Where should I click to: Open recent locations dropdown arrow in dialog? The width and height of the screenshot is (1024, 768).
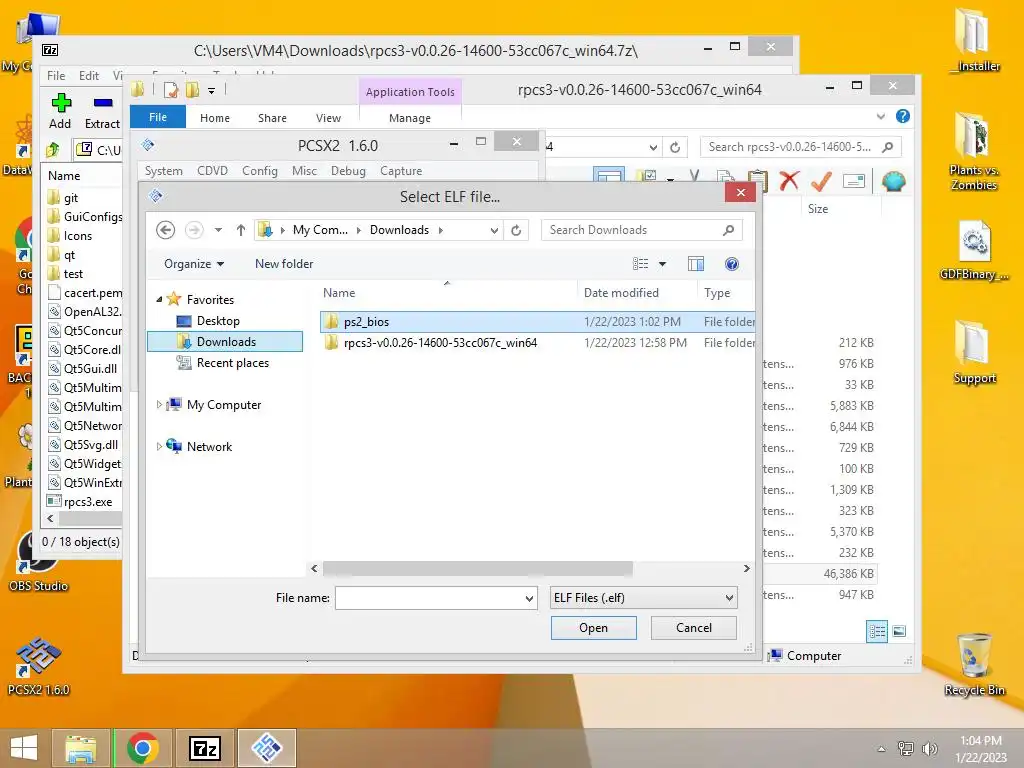coord(218,230)
